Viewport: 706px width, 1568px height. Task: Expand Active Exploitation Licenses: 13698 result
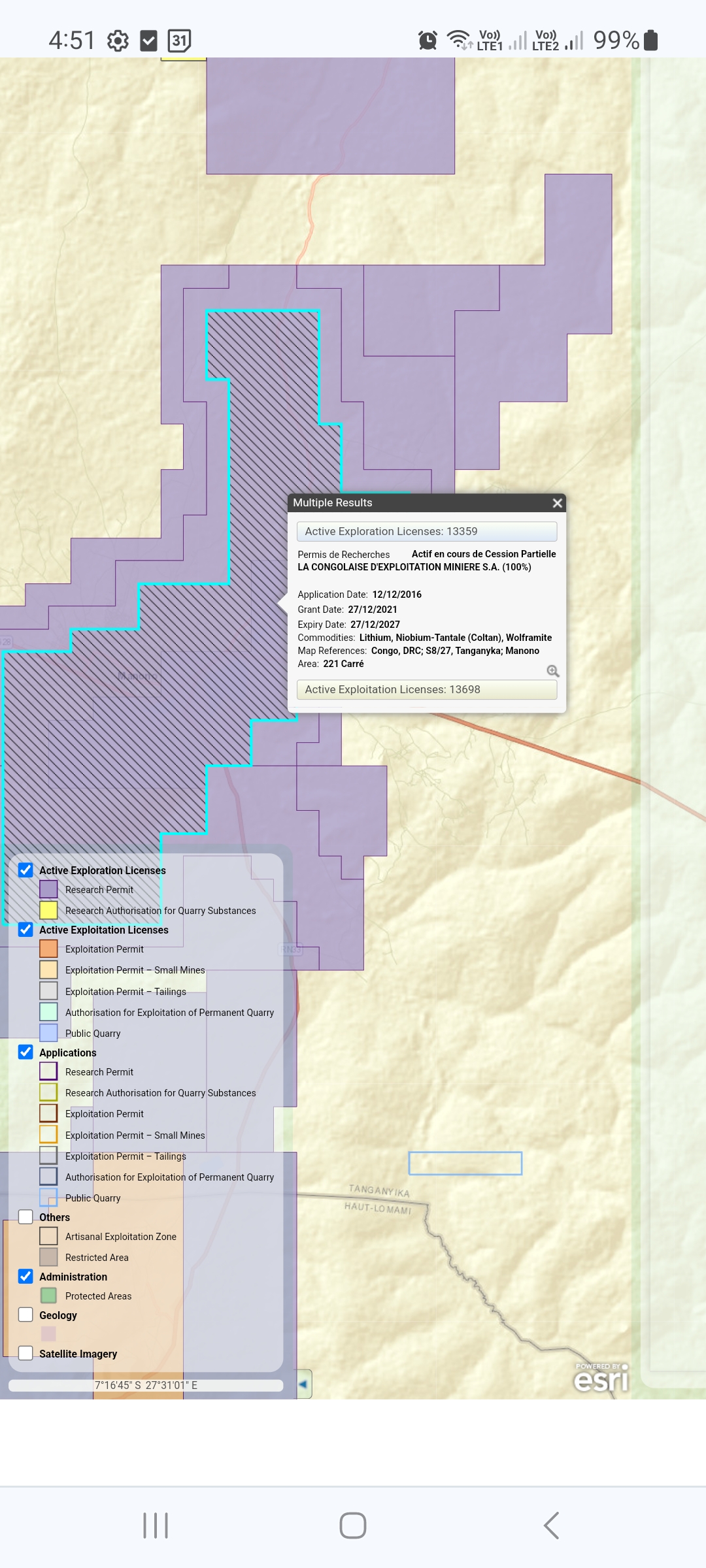click(x=426, y=689)
